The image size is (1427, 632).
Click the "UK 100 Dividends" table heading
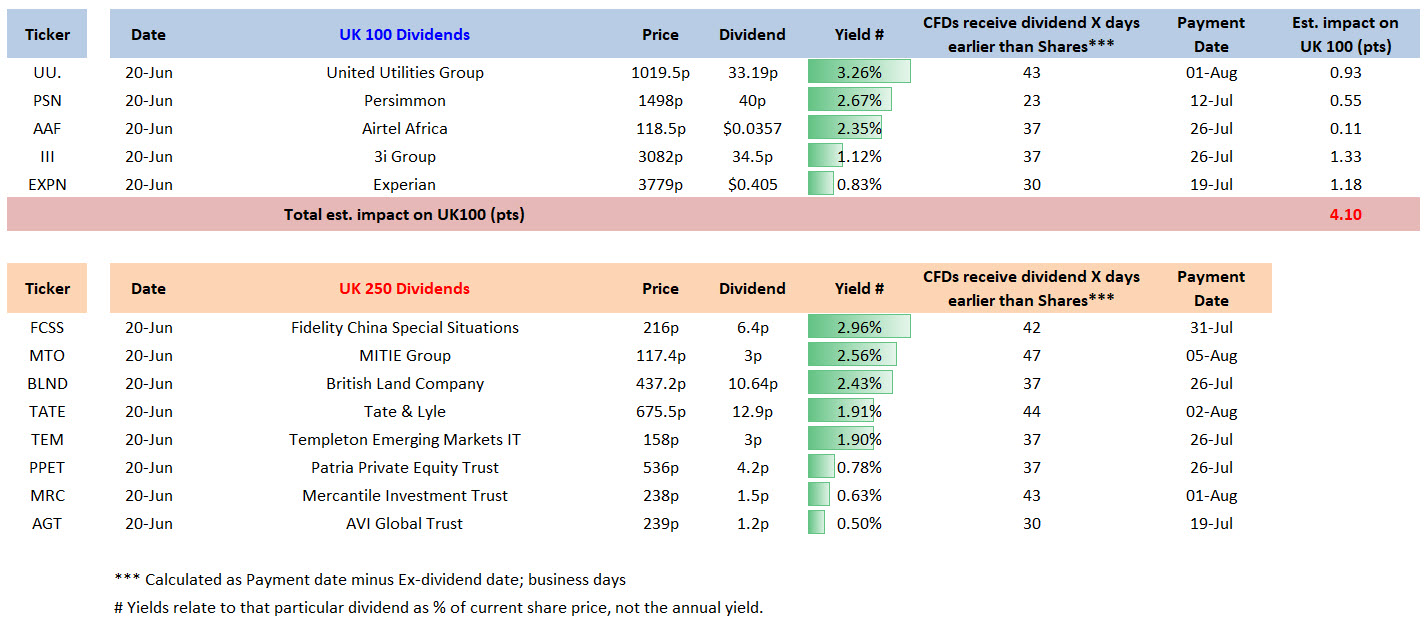(404, 35)
